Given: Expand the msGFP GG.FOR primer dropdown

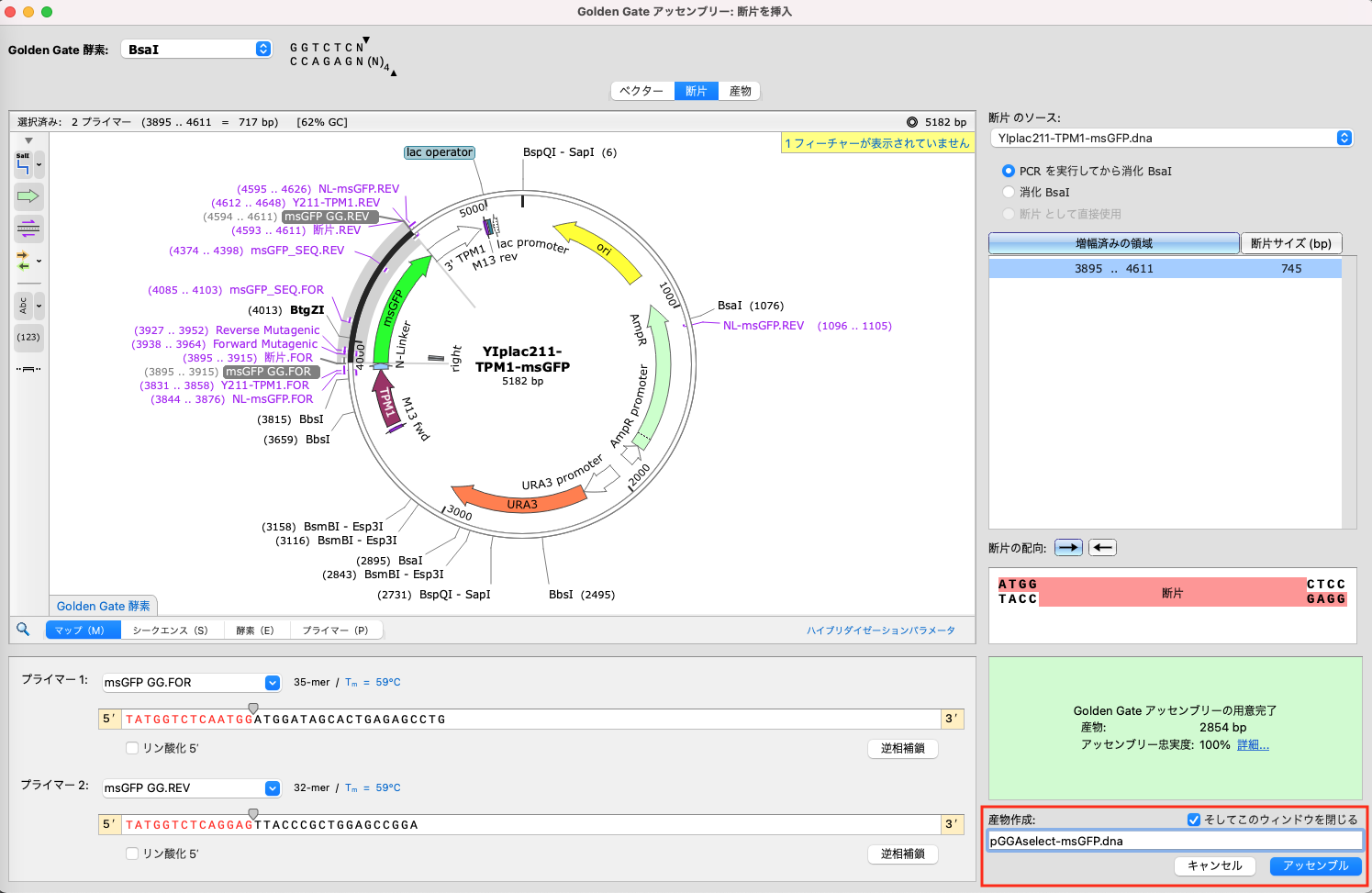Looking at the screenshot, I should coord(273,683).
